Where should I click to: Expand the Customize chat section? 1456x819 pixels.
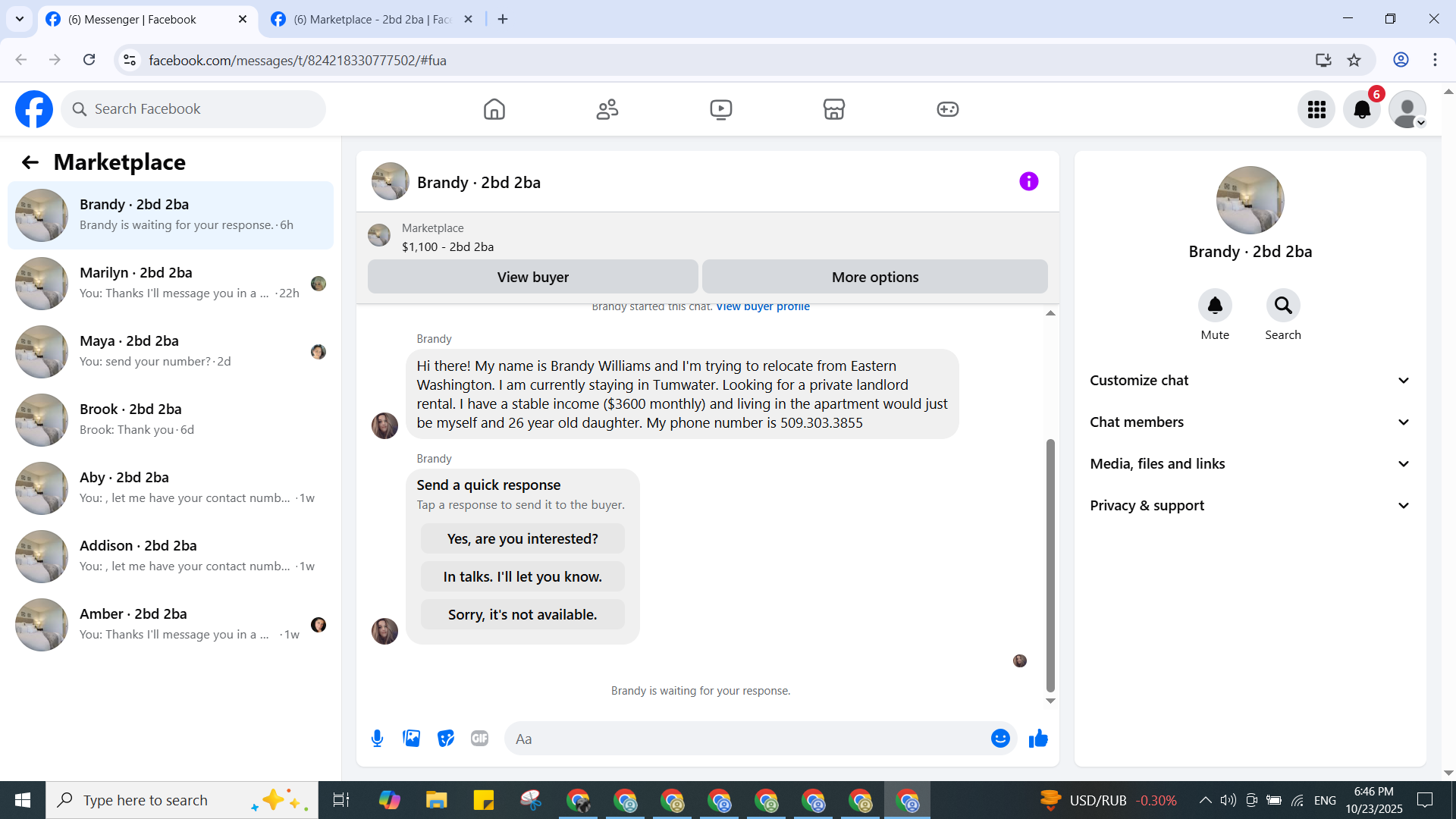point(1250,381)
